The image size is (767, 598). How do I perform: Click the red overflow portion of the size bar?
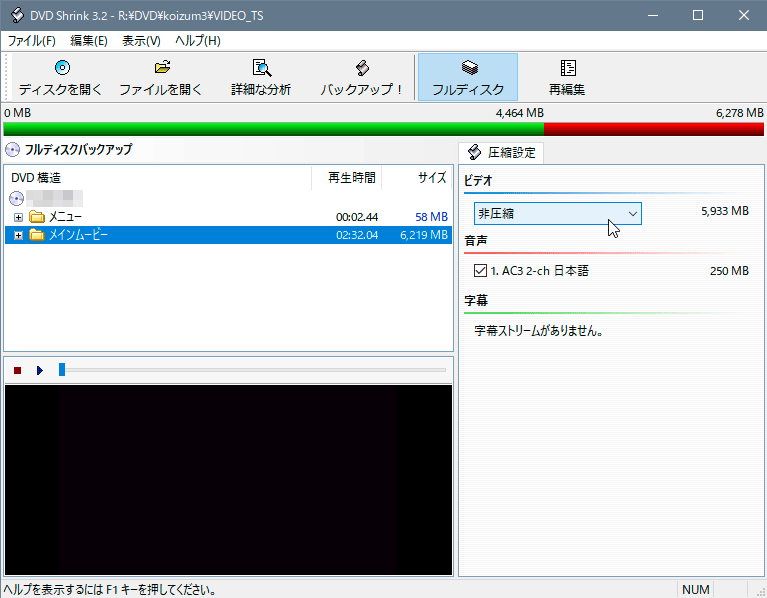pyautogui.click(x=654, y=129)
